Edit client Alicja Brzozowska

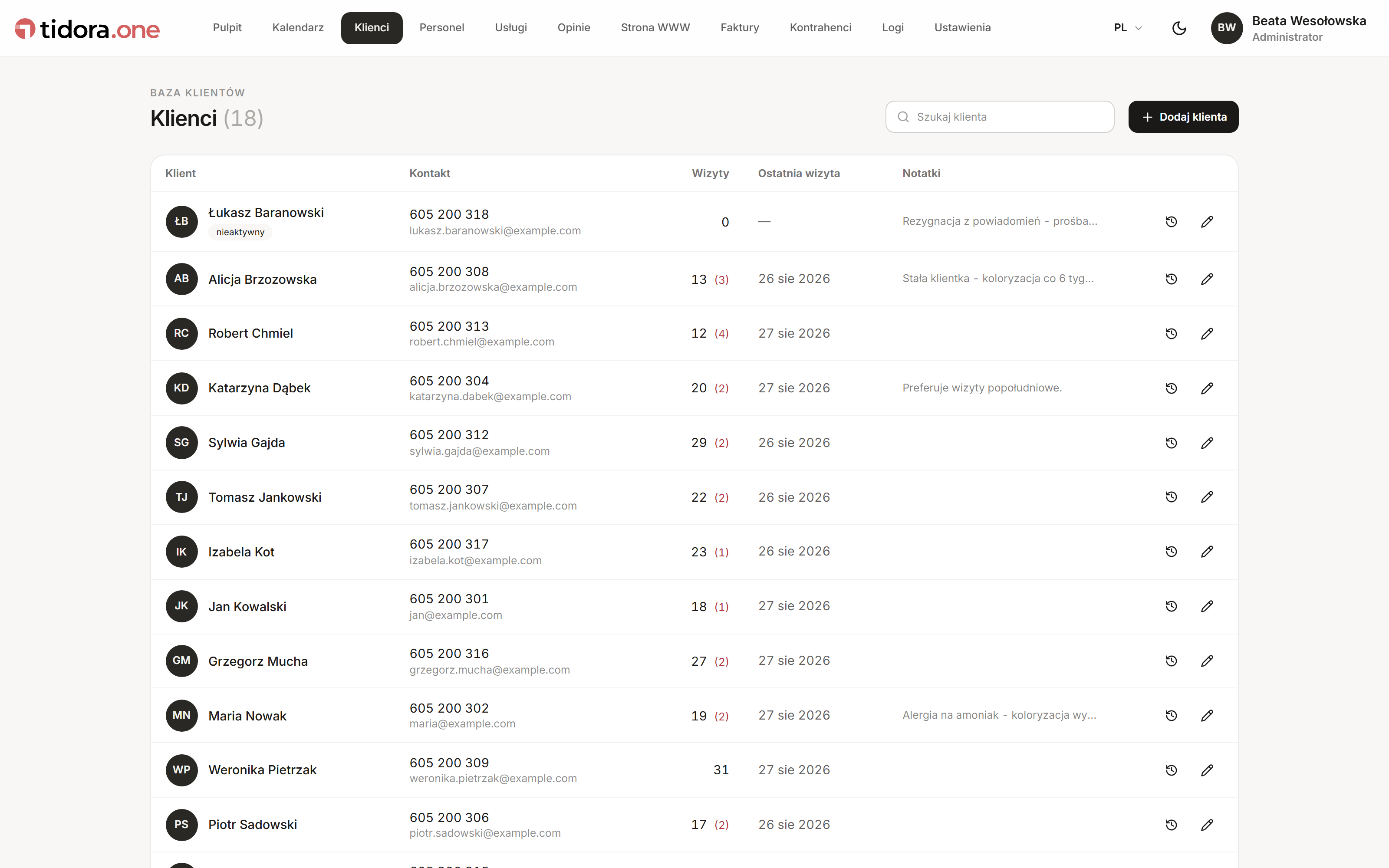tap(1207, 279)
